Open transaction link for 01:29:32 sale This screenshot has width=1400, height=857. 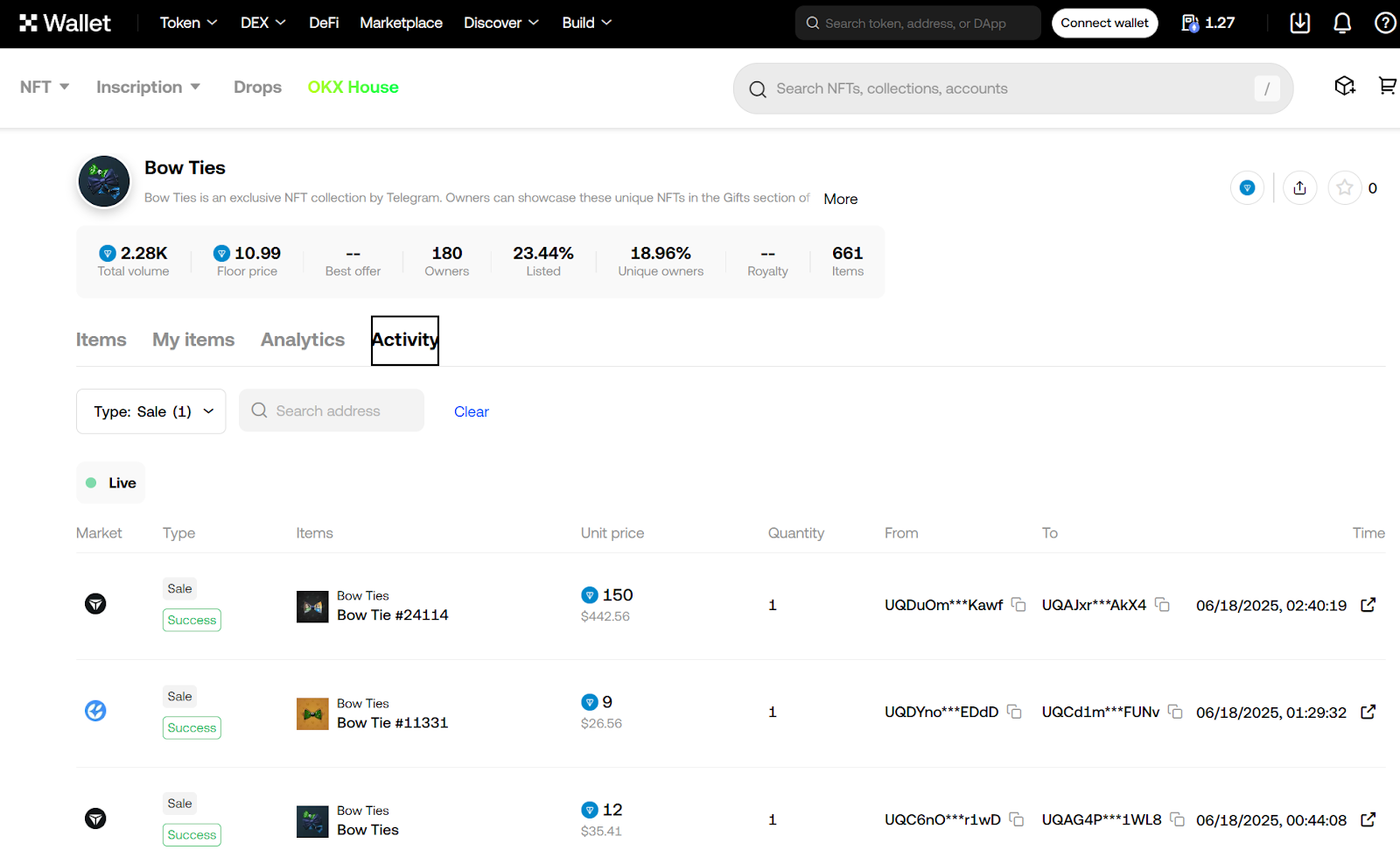point(1368,712)
